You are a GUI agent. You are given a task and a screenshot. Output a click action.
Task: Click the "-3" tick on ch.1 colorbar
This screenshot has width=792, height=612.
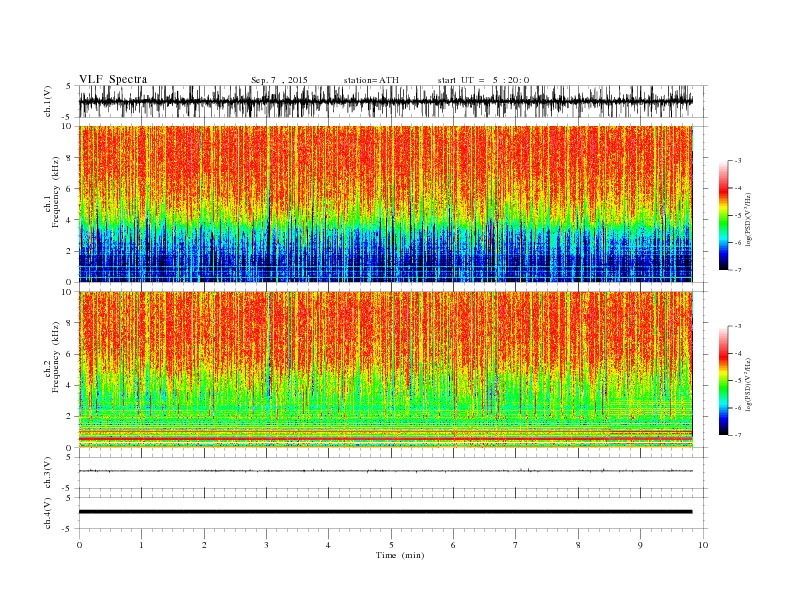tap(738, 161)
